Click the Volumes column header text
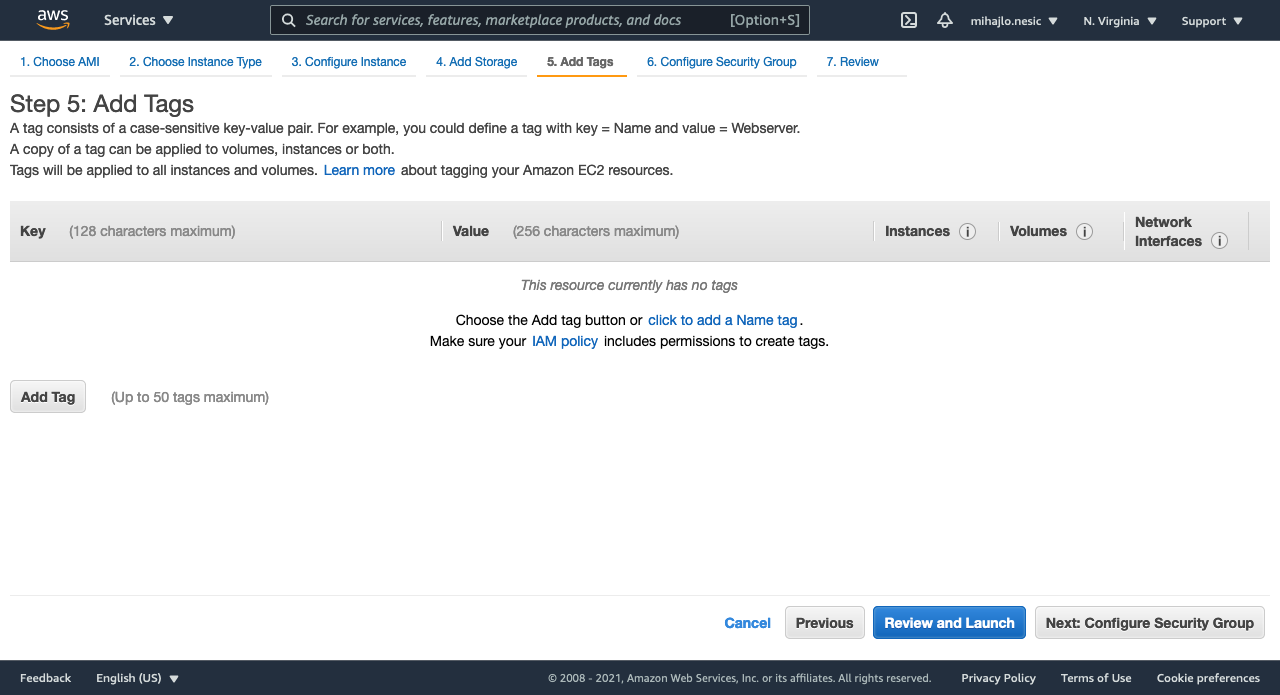This screenshot has width=1280, height=695. (x=1038, y=231)
